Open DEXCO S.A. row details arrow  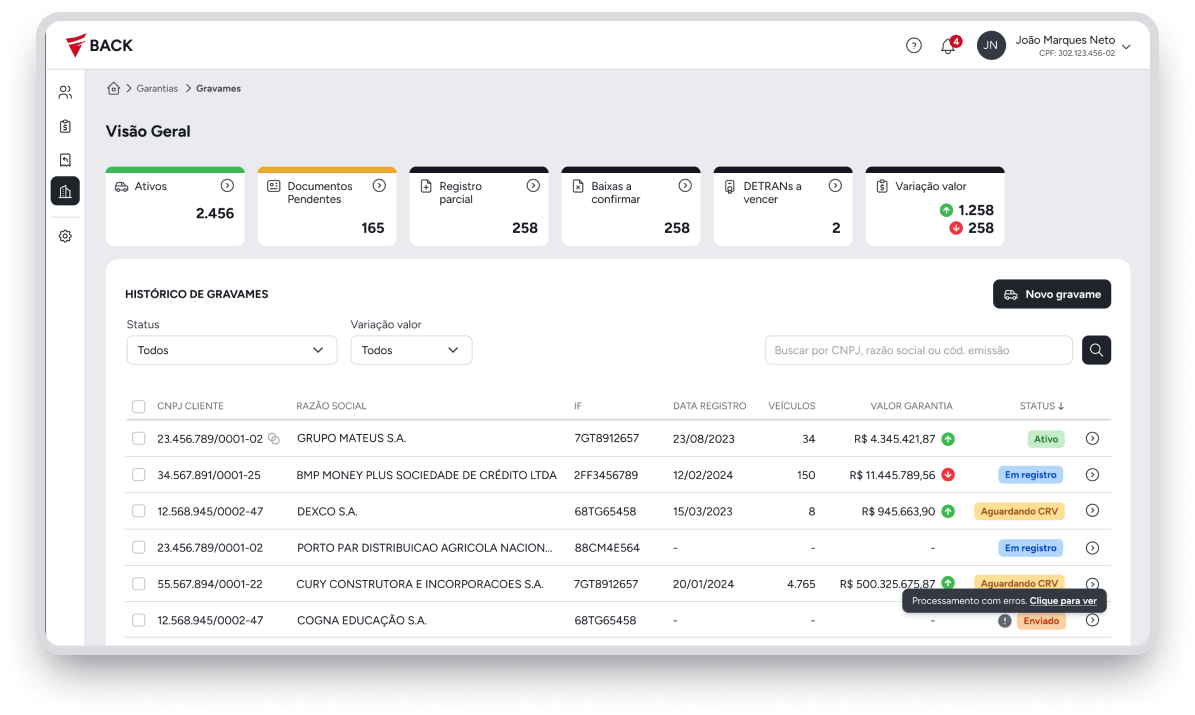tap(1092, 511)
